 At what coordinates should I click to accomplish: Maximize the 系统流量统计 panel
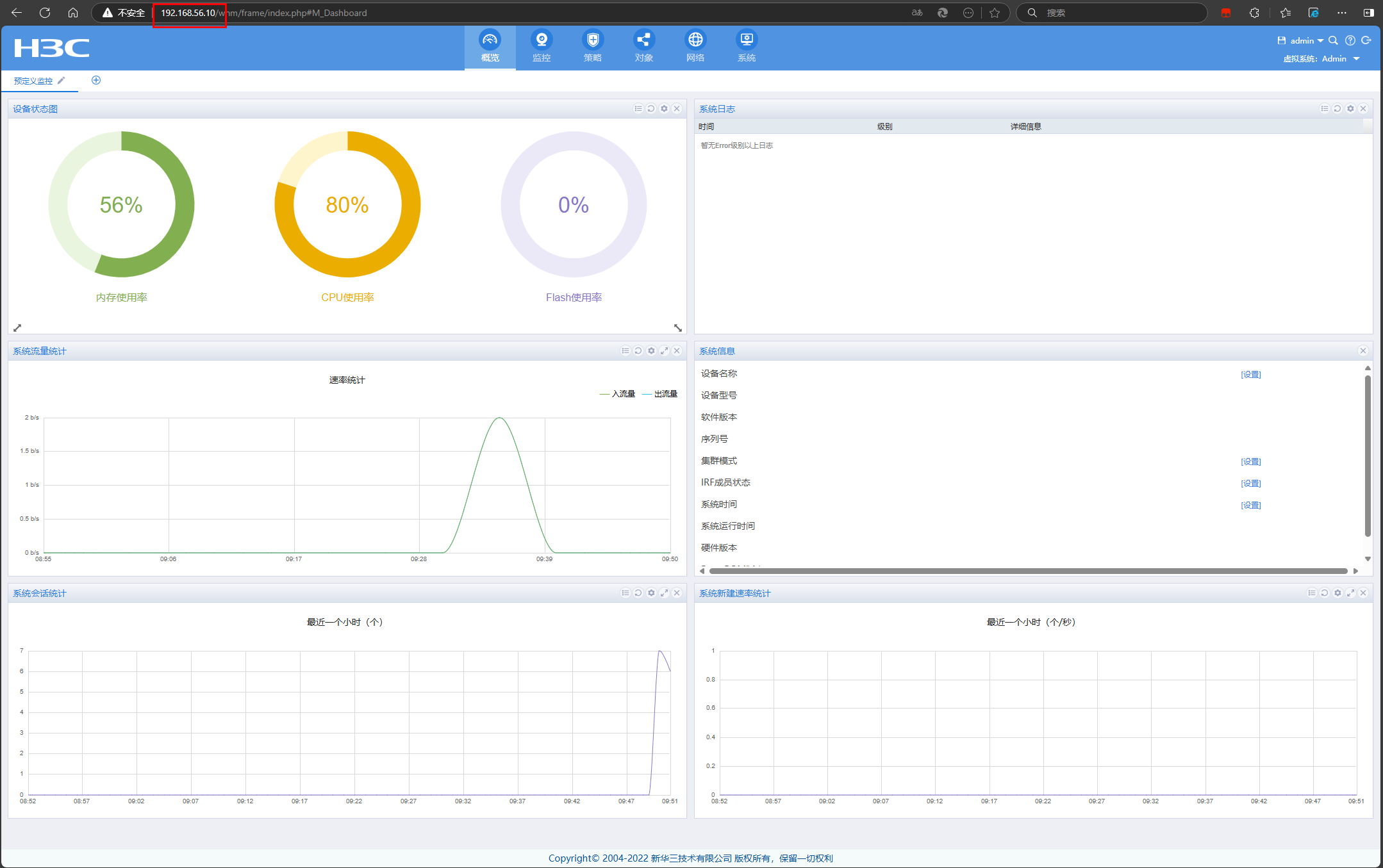click(664, 351)
